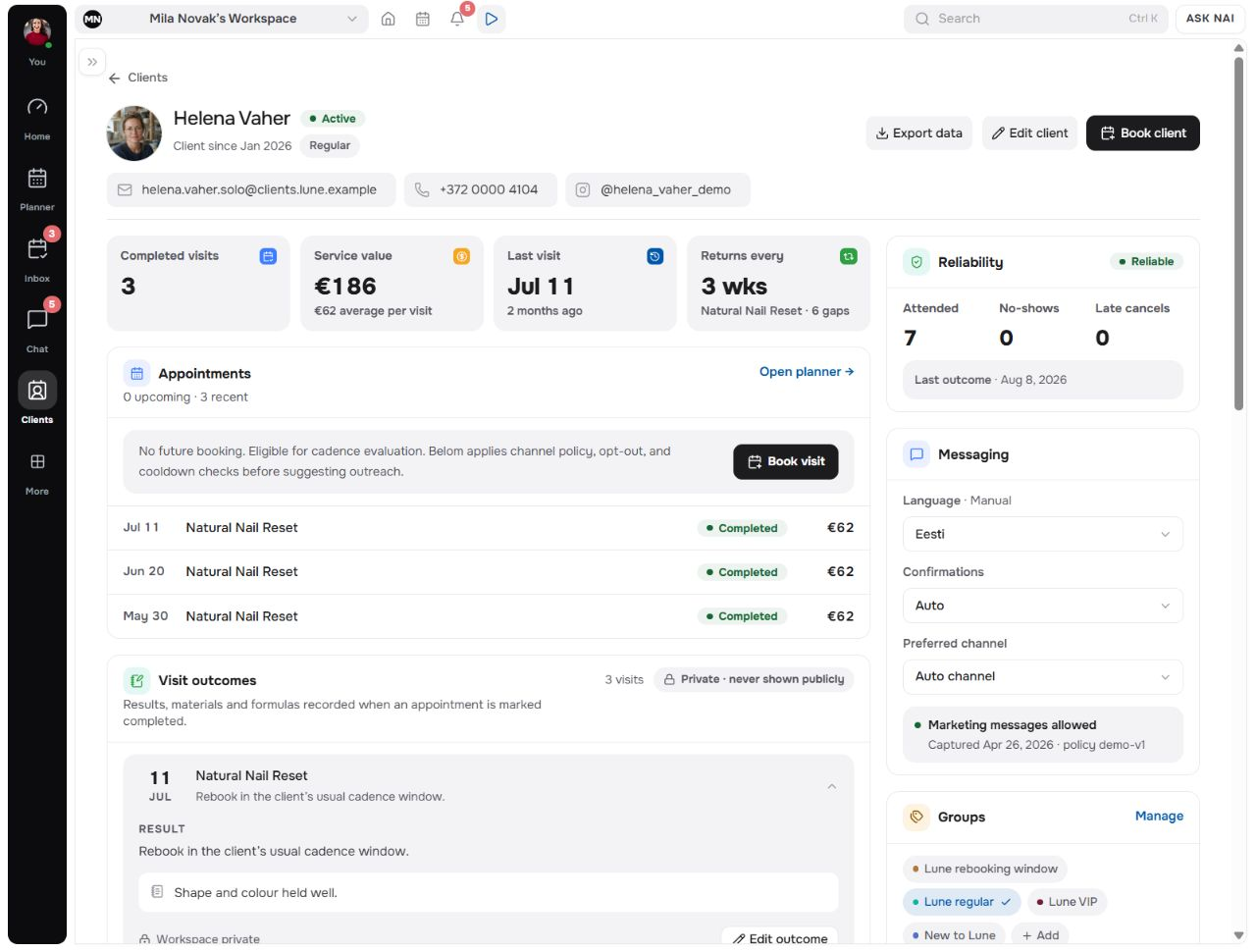1256x952 pixels.
Task: Click the back arrow beside Clients
Action: click(x=115, y=78)
